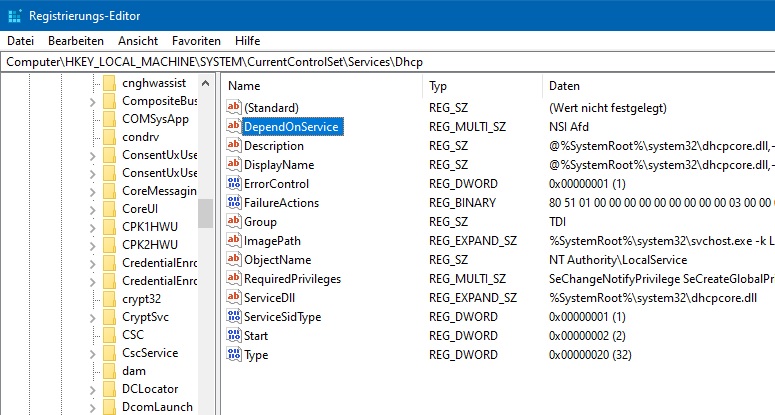Click the tree scrollbar up arrow
Viewport: 775px width, 415px height.
206,83
